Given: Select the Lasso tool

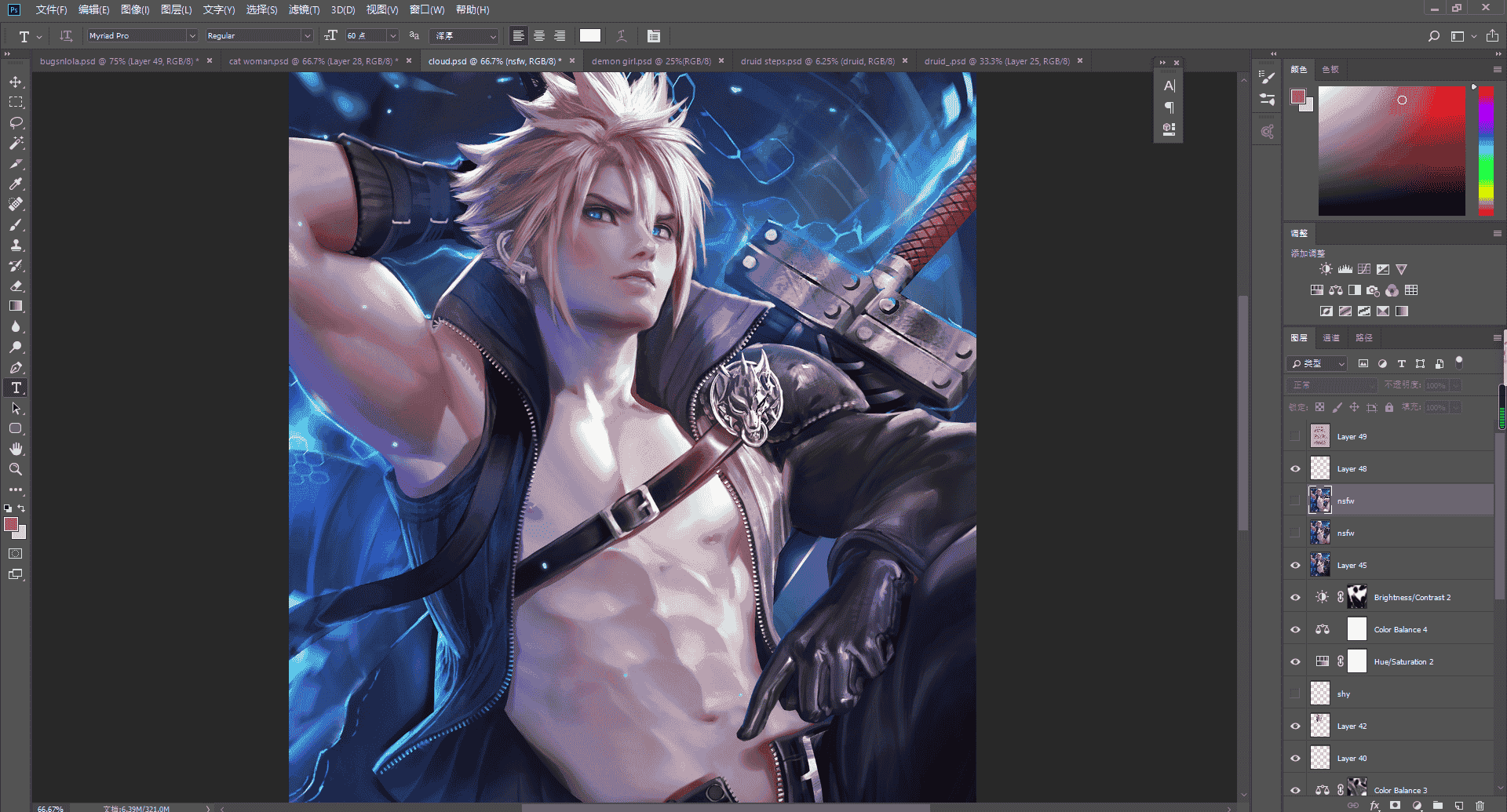Looking at the screenshot, I should (16, 122).
